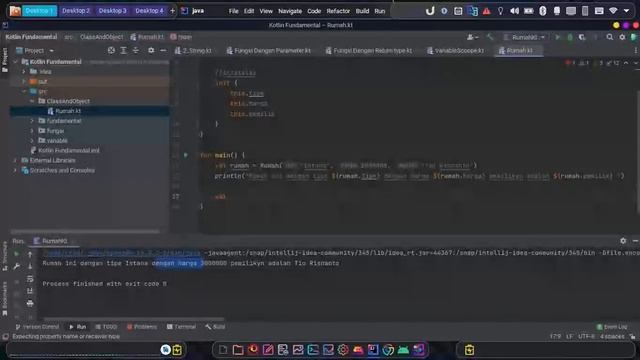640x360 pixels.
Task: Click the Run with Coverage icon
Action: (x=582, y=37)
